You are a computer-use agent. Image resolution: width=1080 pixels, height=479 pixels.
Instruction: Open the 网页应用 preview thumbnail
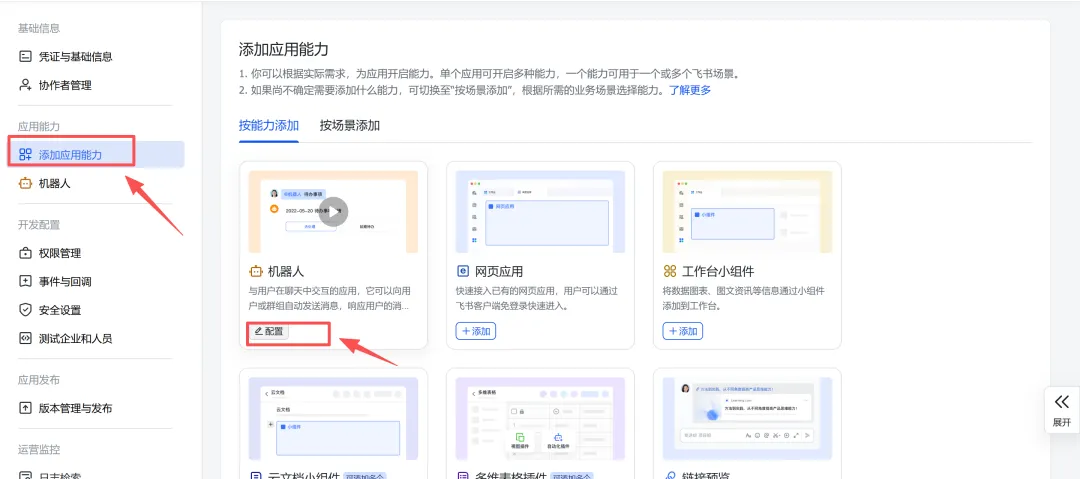540,212
